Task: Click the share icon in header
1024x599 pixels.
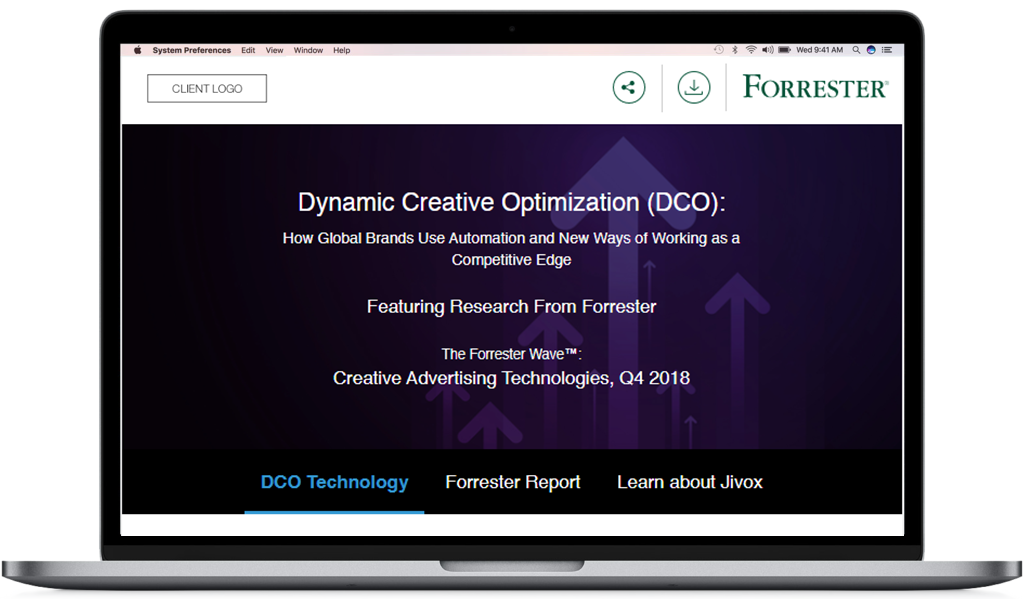Action: point(629,88)
